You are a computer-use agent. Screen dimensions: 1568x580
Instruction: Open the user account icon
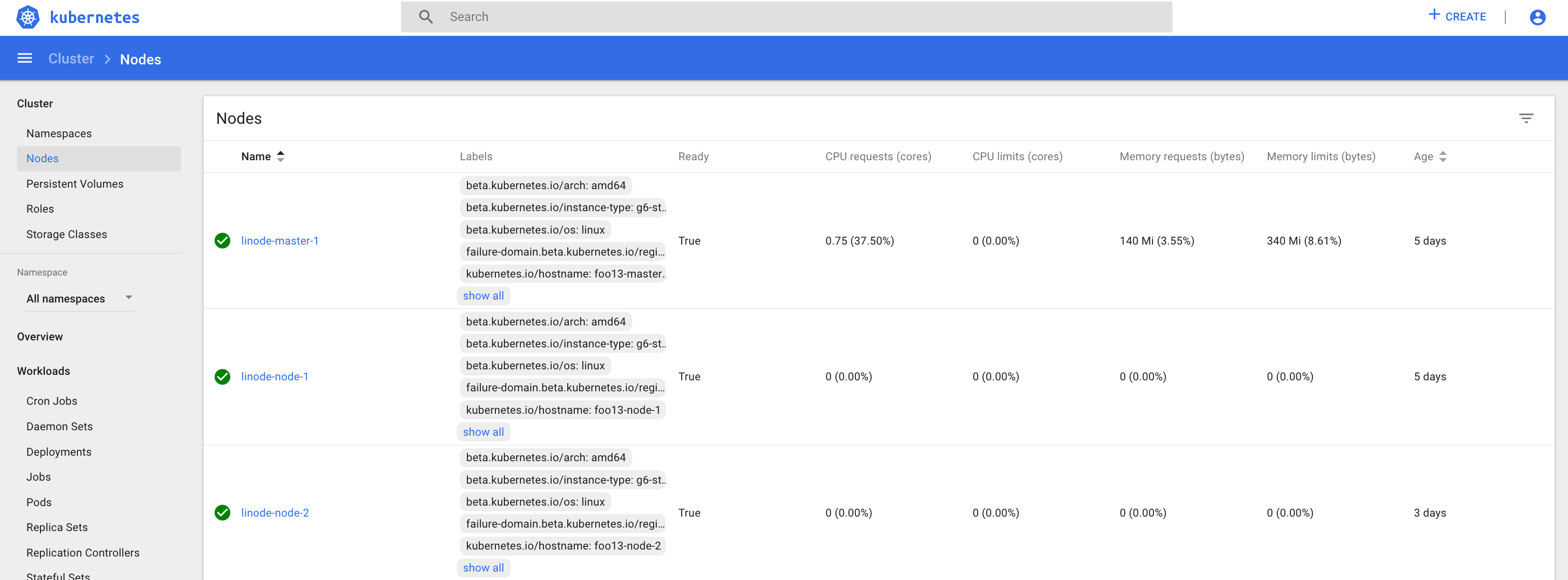tap(1538, 17)
